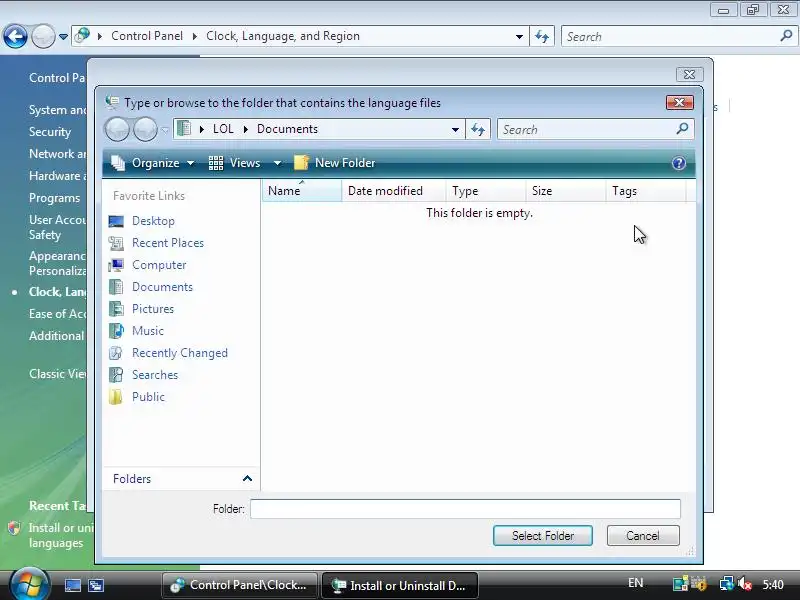800x600 pixels.
Task: Click the help question mark icon in dialog toolbar
Action: pyautogui.click(x=679, y=163)
